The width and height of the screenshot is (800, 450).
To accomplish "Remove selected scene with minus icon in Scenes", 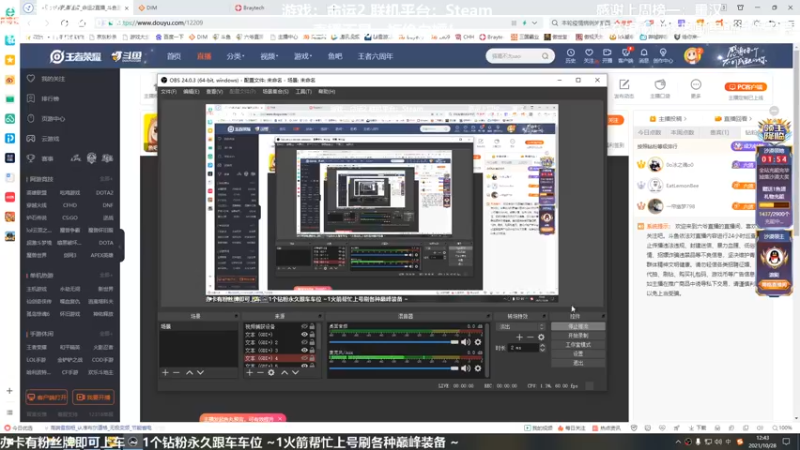I will 176,373.
